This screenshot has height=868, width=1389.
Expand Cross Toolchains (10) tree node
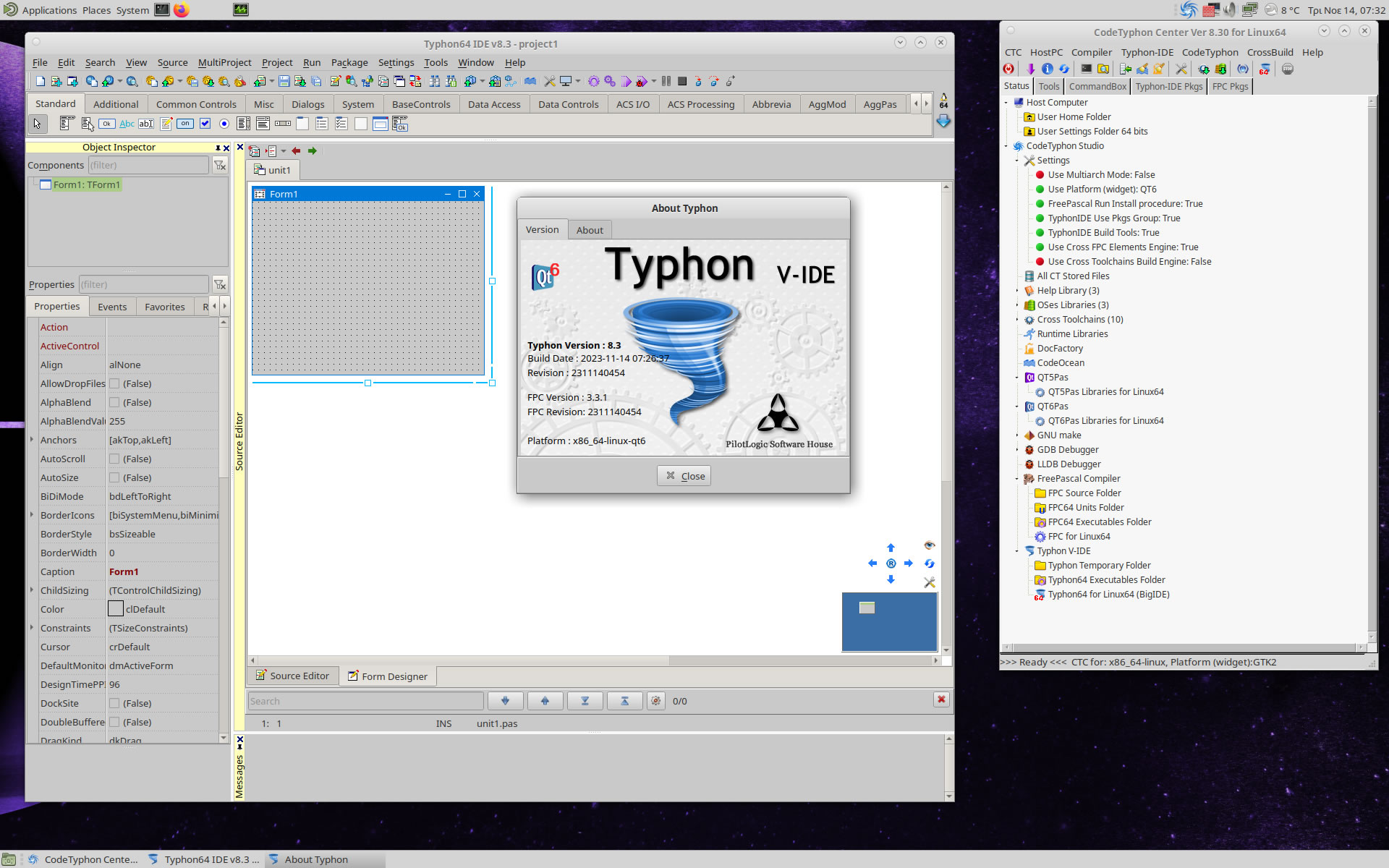click(1016, 319)
